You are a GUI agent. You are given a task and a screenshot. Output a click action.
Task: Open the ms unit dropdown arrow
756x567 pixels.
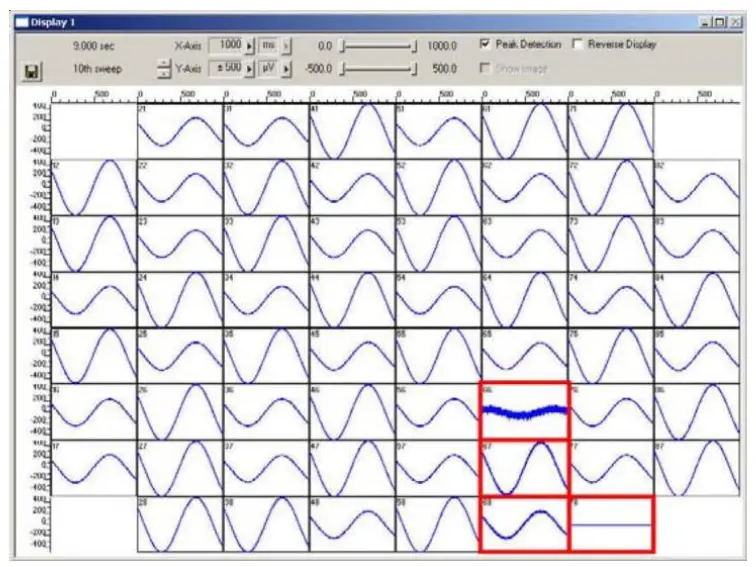(286, 46)
